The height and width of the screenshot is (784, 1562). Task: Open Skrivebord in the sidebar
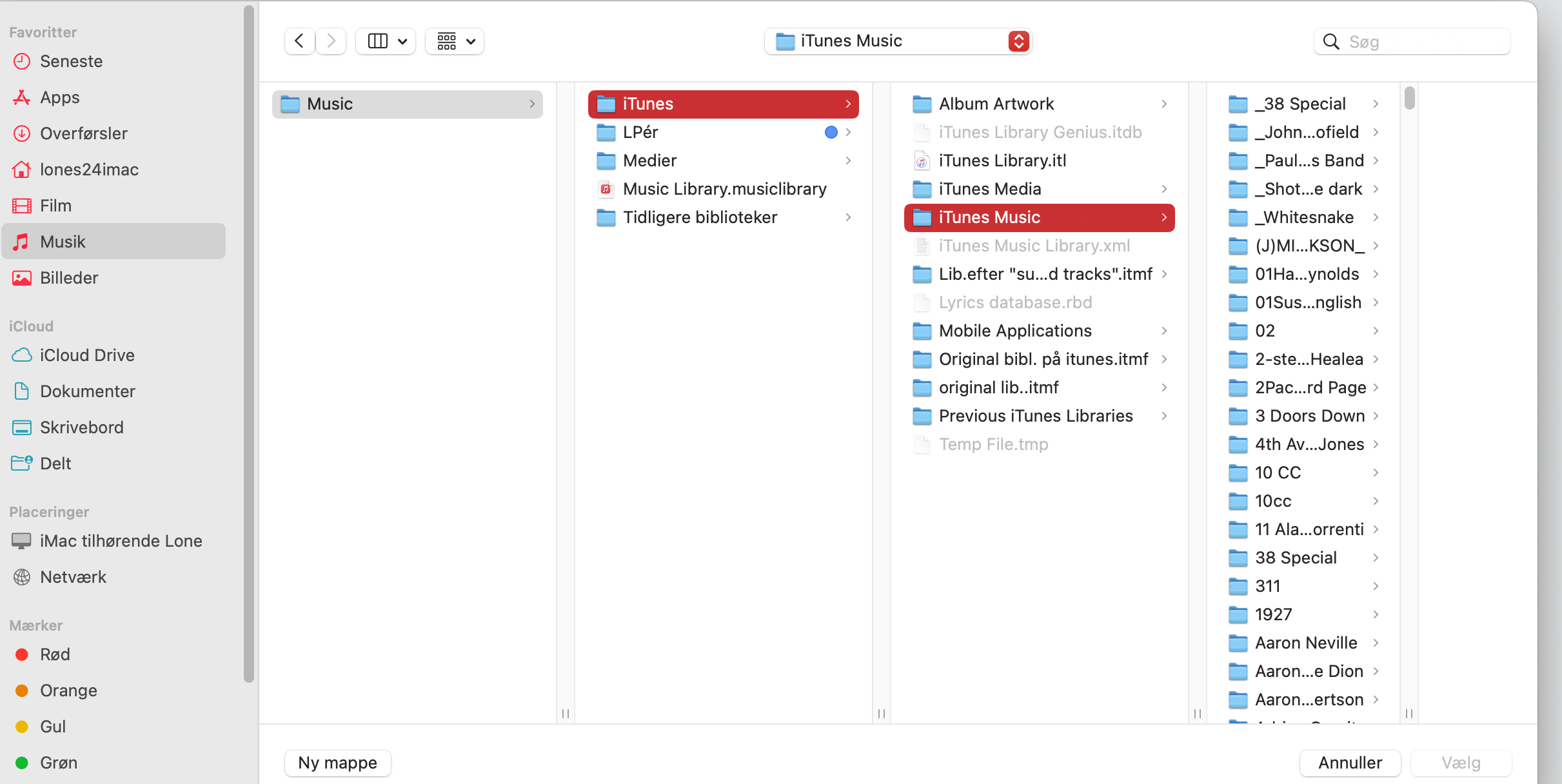point(114,427)
